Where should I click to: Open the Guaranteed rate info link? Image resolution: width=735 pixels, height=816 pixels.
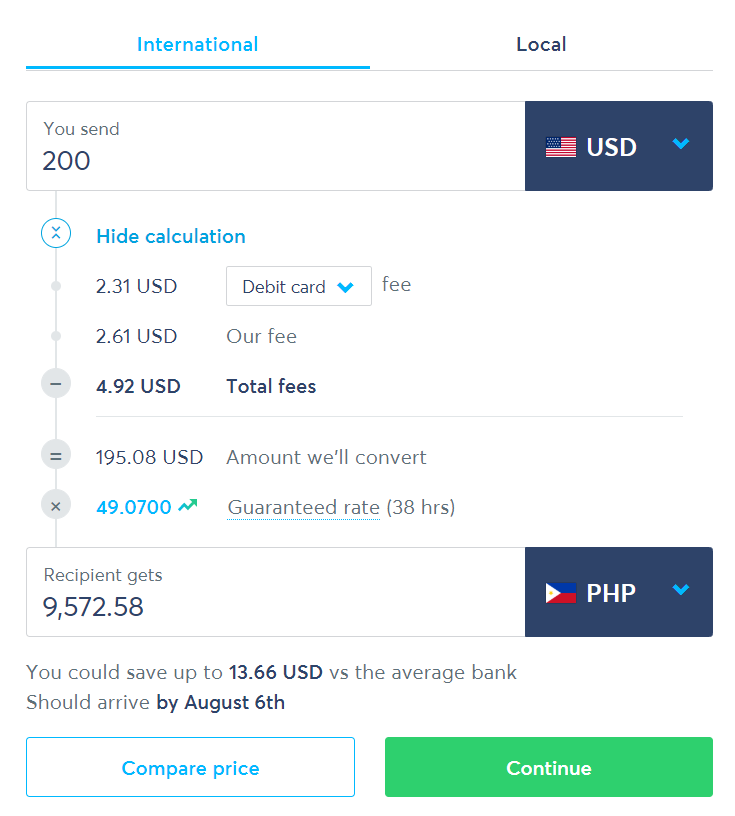303,507
